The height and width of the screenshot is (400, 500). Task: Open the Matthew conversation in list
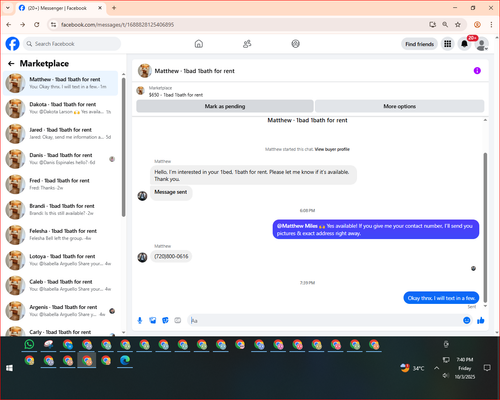click(61, 83)
